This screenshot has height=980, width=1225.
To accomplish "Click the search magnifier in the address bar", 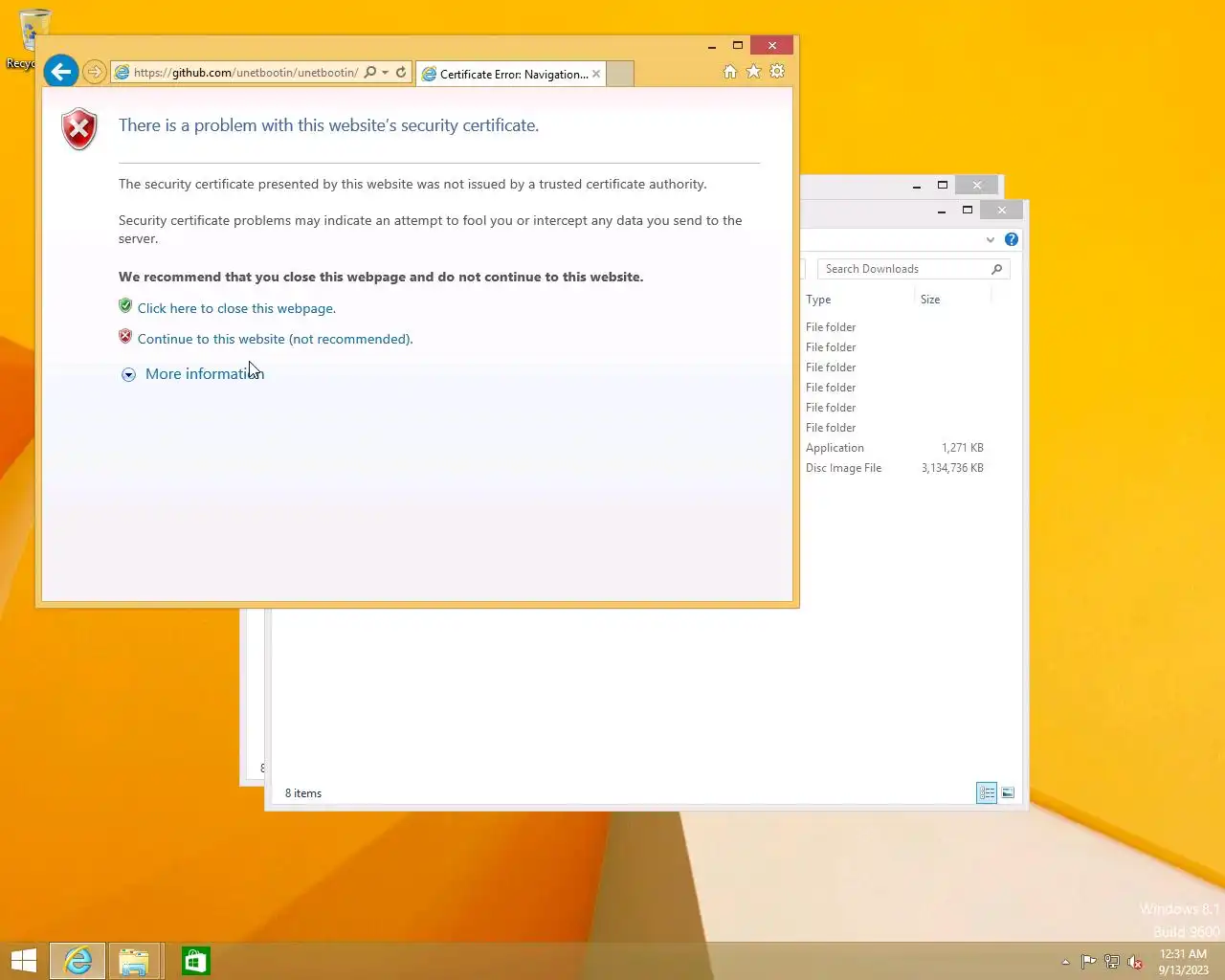I will pyautogui.click(x=370, y=73).
